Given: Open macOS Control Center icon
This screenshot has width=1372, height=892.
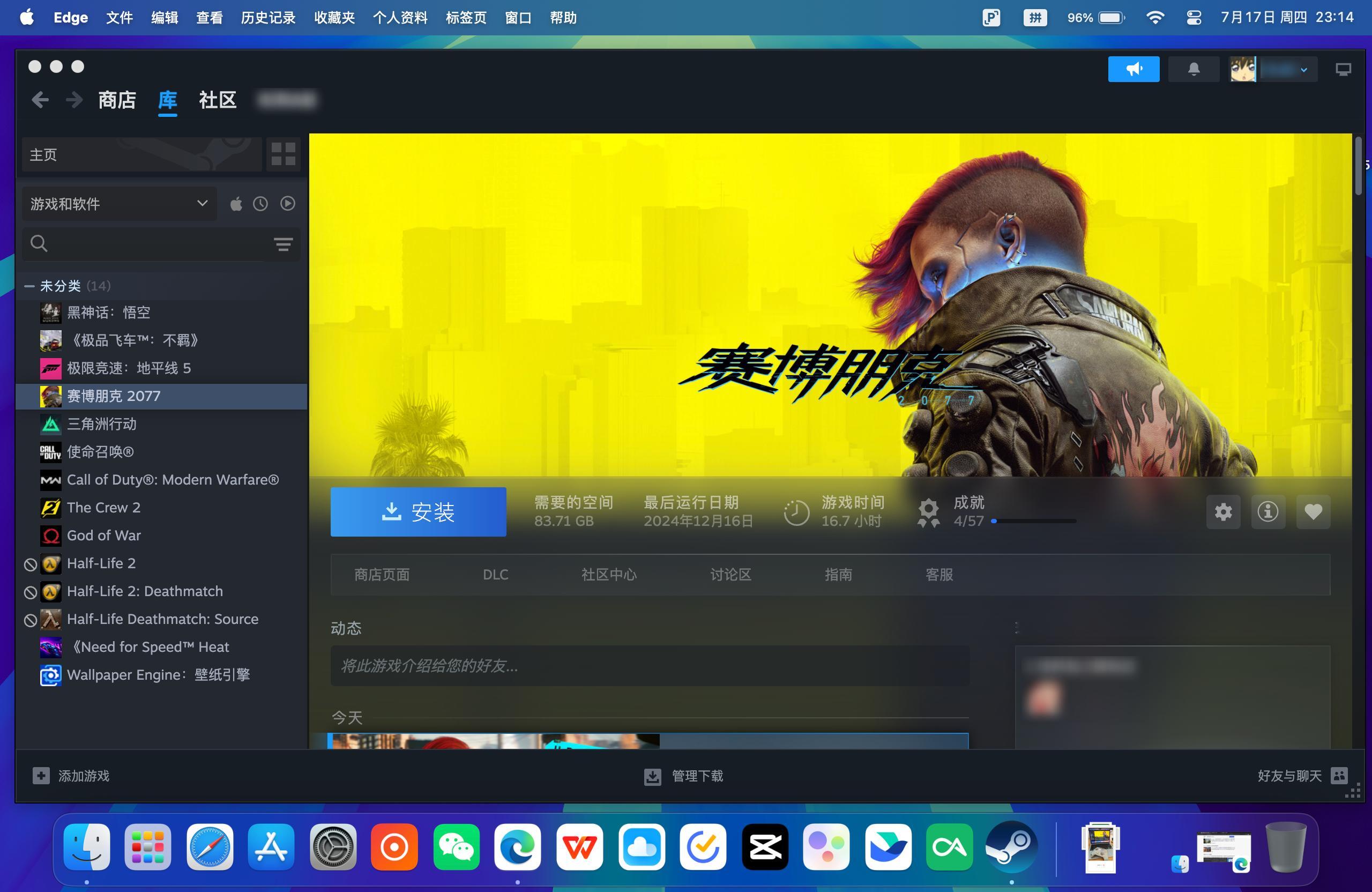Looking at the screenshot, I should pos(1194,18).
